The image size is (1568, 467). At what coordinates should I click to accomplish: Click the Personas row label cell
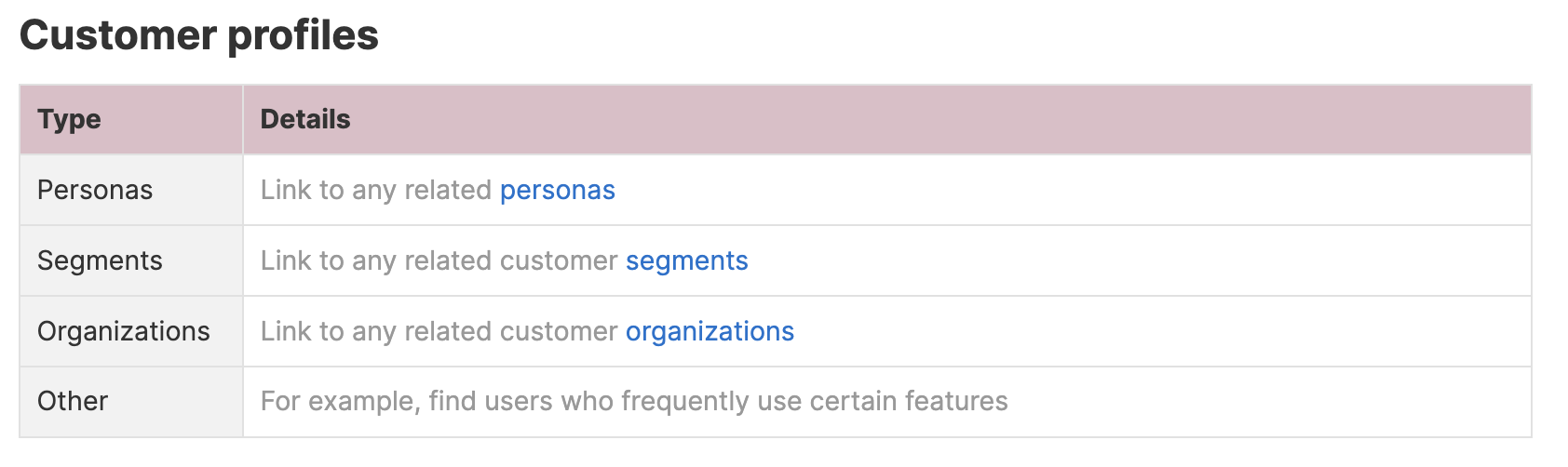click(131, 190)
